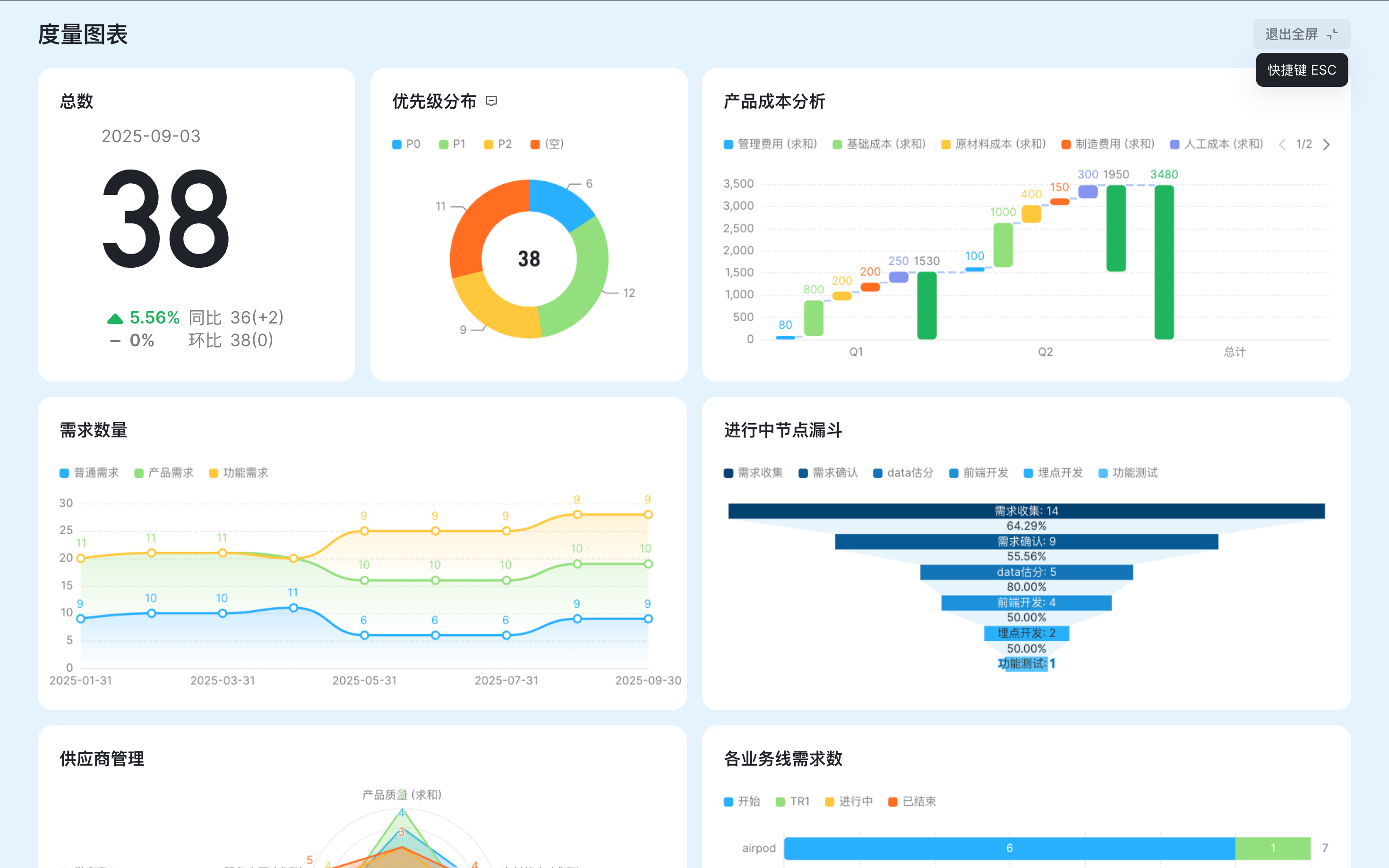Go to previous legend page in 产品成本分析
This screenshot has width=1389, height=868.
[x=1282, y=144]
